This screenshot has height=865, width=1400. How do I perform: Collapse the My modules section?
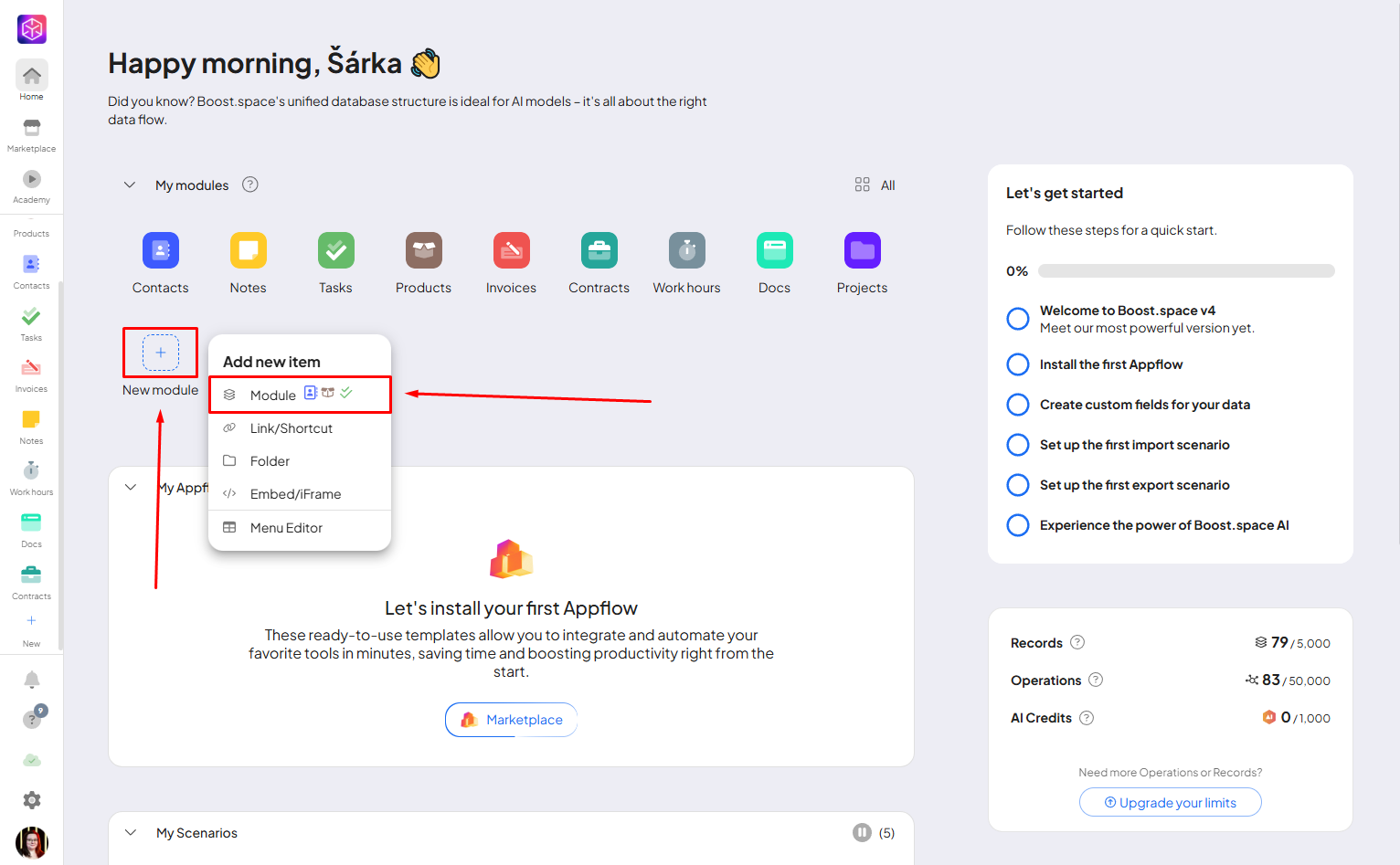pyautogui.click(x=130, y=185)
